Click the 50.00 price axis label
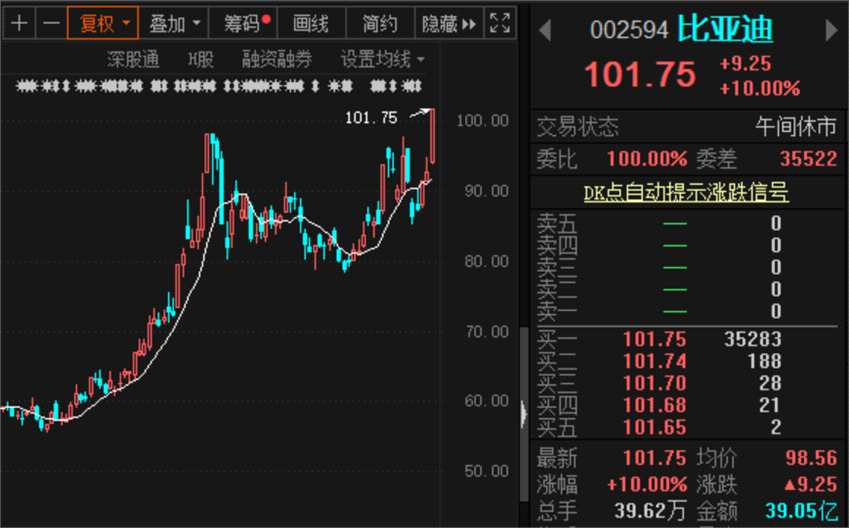 pyautogui.click(x=486, y=471)
